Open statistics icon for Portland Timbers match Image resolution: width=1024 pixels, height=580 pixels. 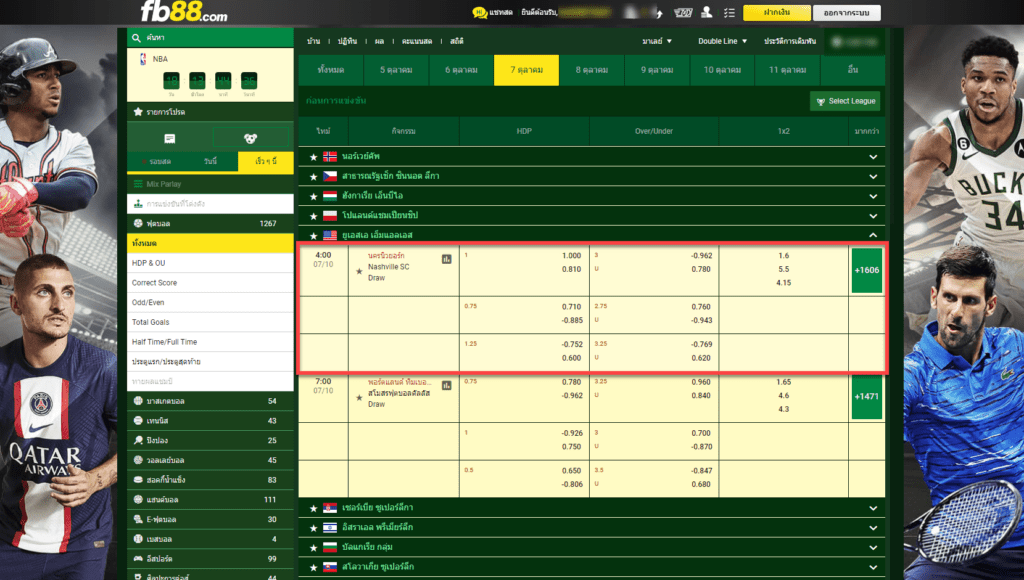pyautogui.click(x=447, y=385)
